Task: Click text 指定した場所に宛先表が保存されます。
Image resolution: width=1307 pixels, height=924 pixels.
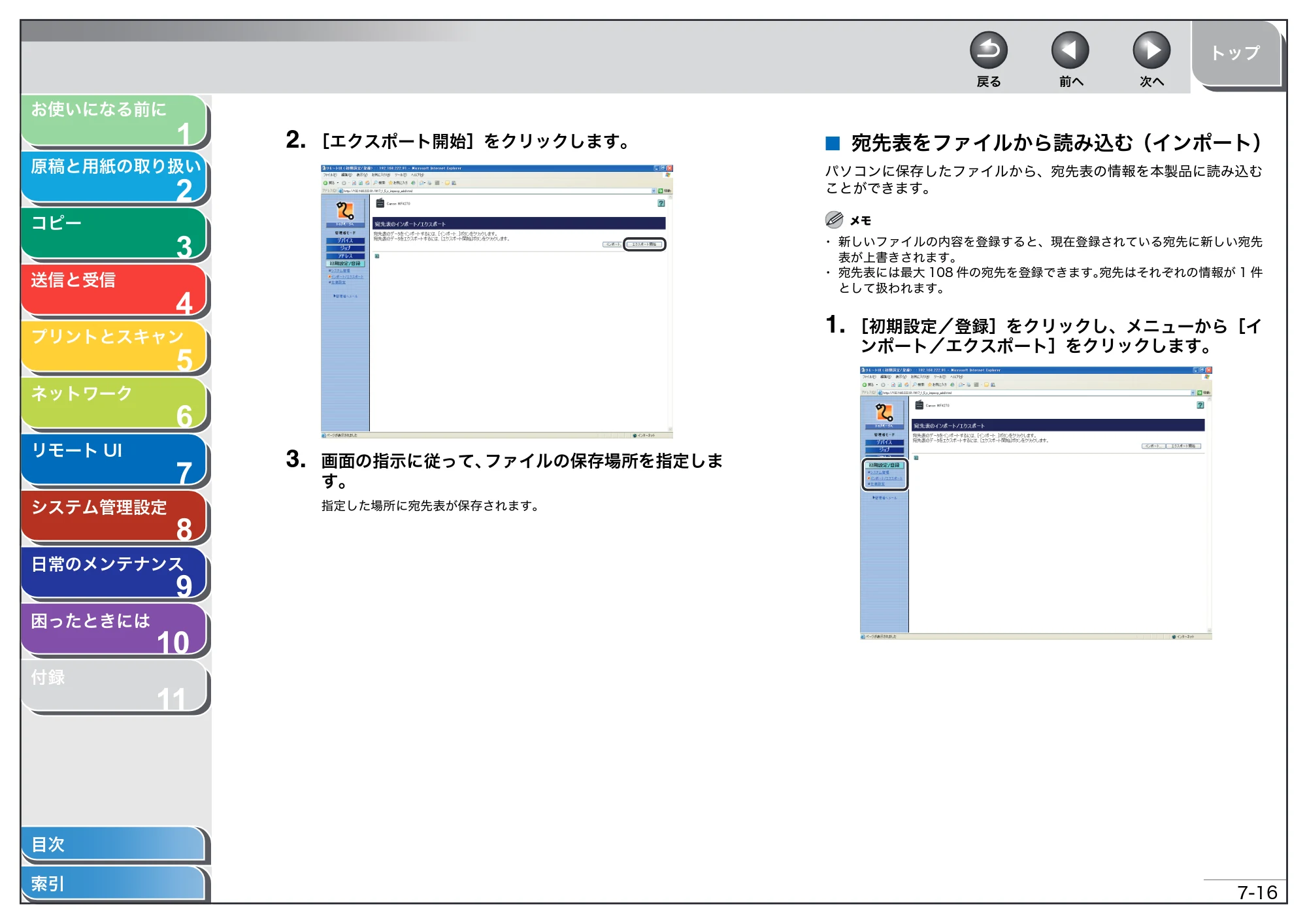Action: tap(430, 506)
